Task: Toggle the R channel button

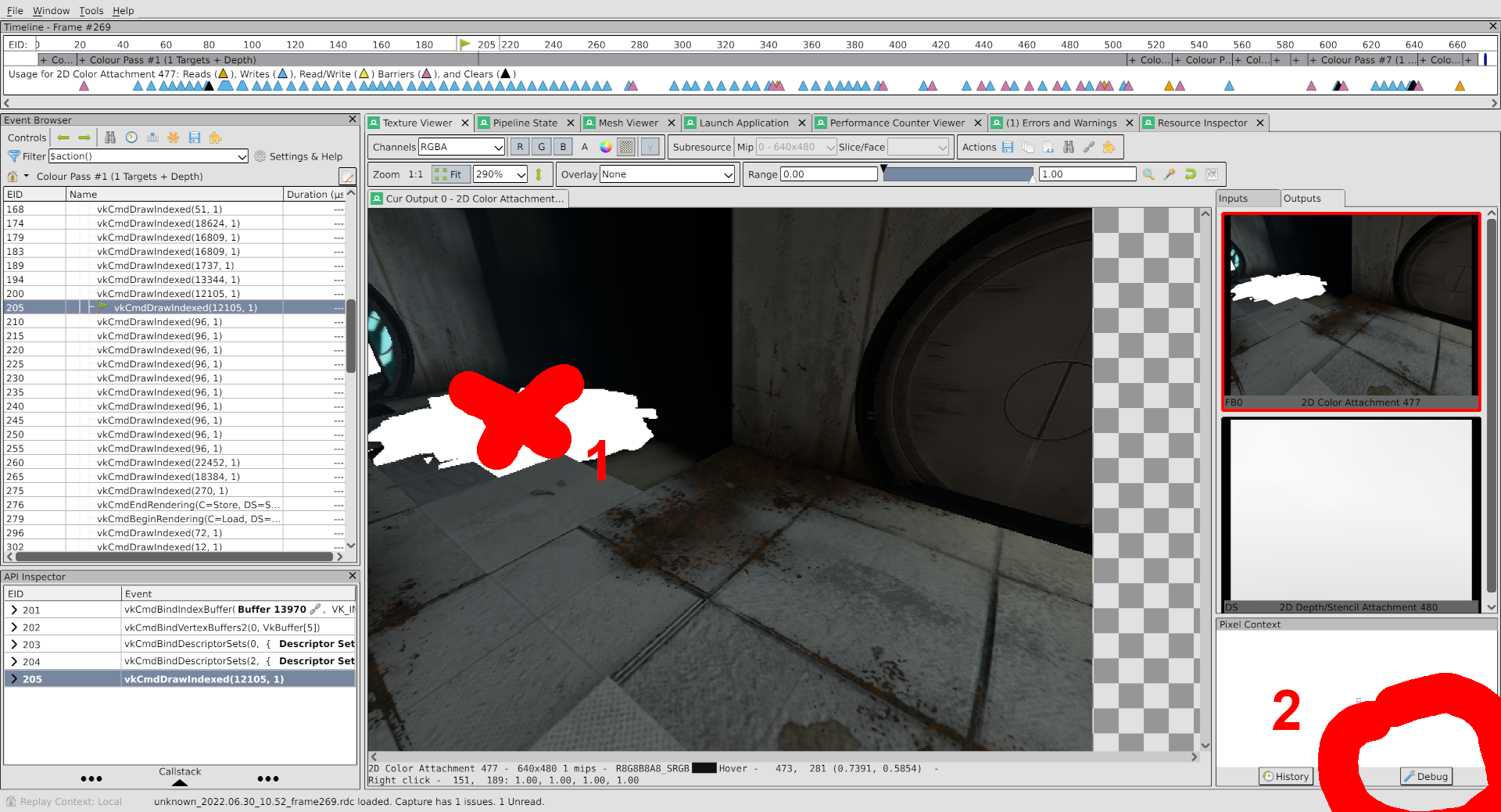Action: coord(520,147)
